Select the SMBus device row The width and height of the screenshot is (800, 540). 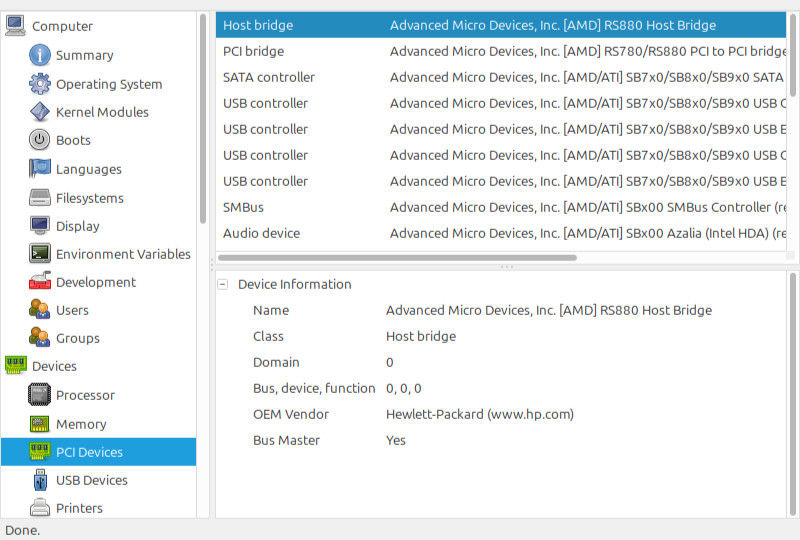coord(501,207)
